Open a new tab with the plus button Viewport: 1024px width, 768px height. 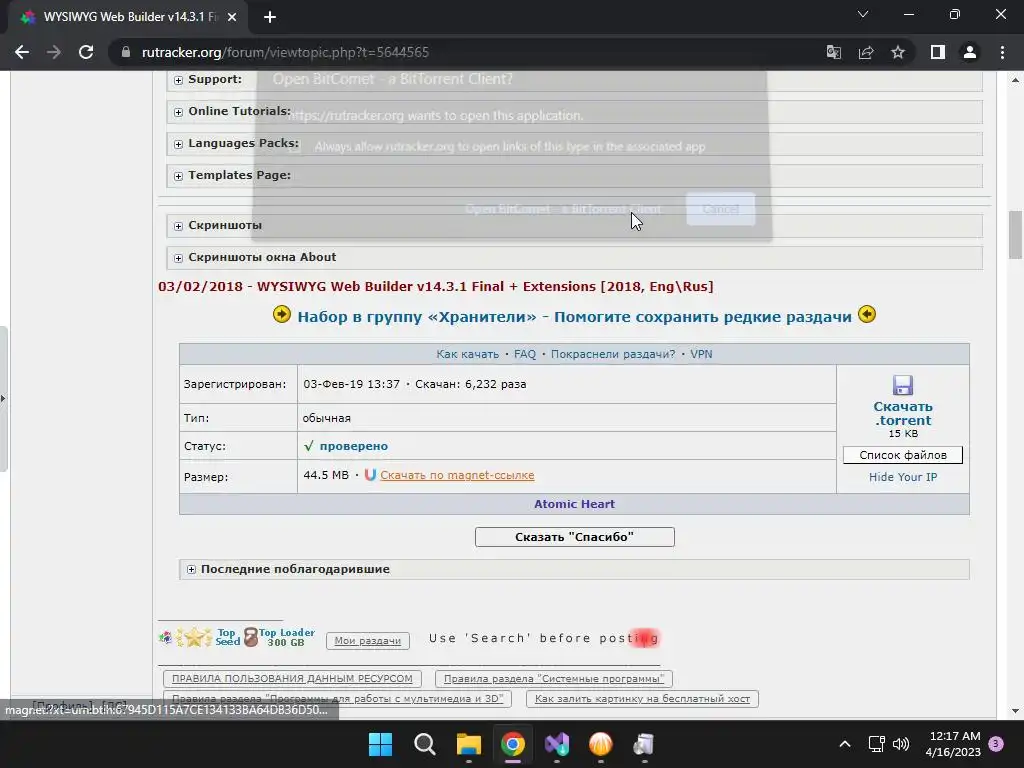click(x=270, y=17)
